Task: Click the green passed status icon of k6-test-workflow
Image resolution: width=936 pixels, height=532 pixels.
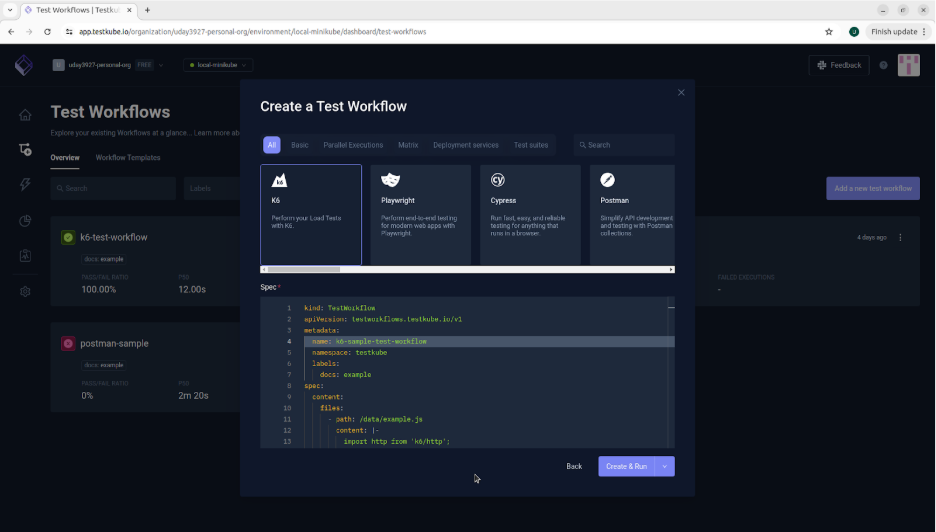Action: point(68,237)
